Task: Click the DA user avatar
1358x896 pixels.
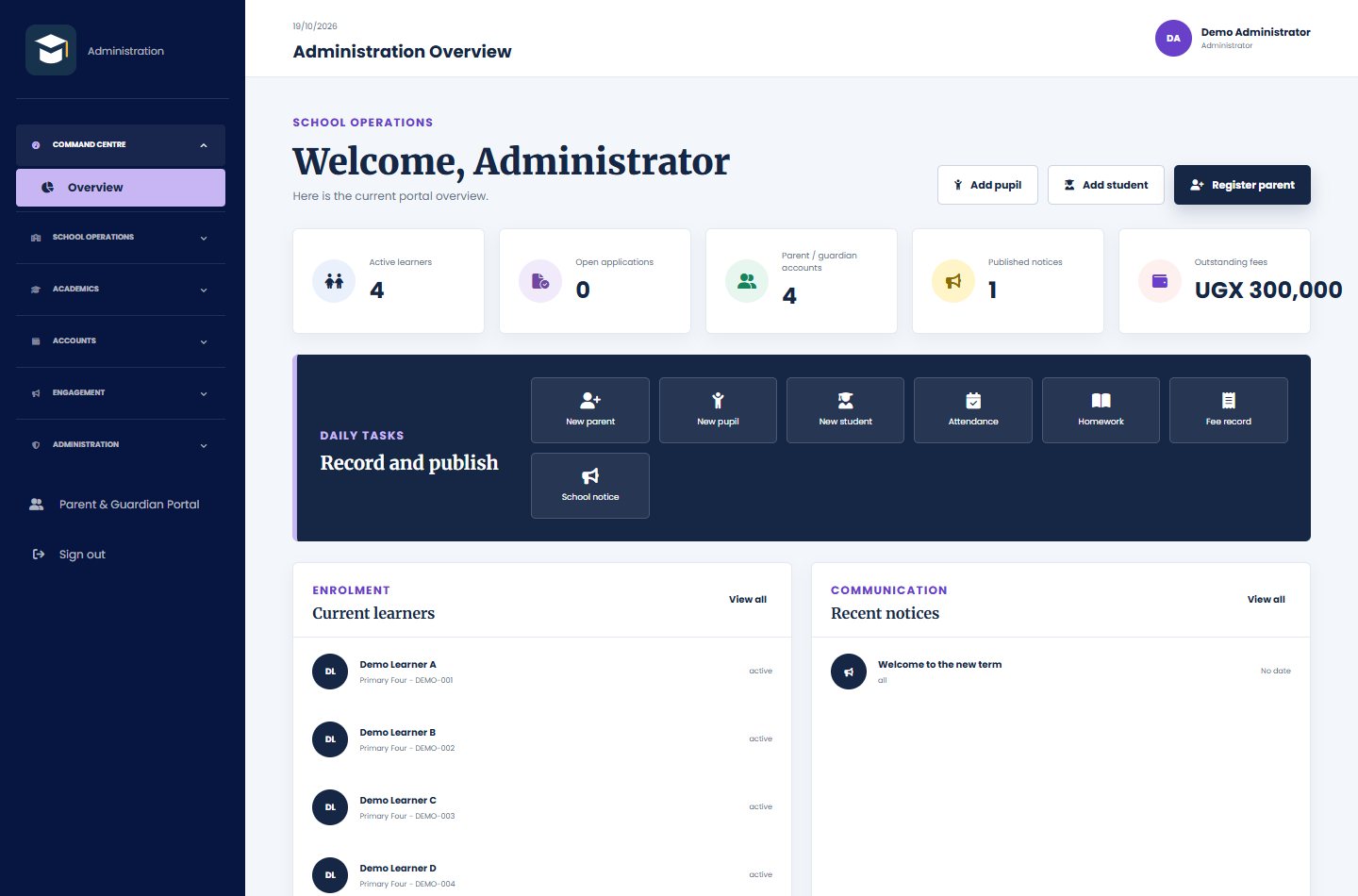Action: coord(1173,39)
